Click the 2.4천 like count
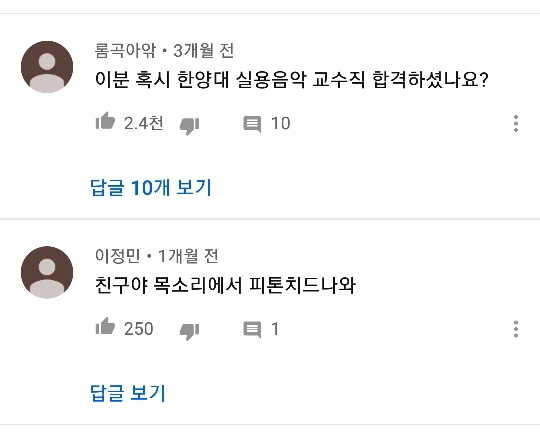This screenshot has width=540, height=442. 144,123
